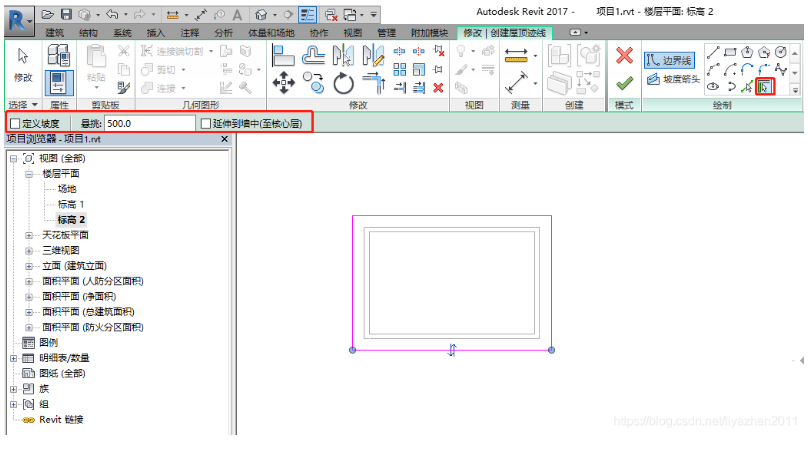The image size is (808, 449).
Task: Open the Revit application menu button
Action: coord(20,21)
